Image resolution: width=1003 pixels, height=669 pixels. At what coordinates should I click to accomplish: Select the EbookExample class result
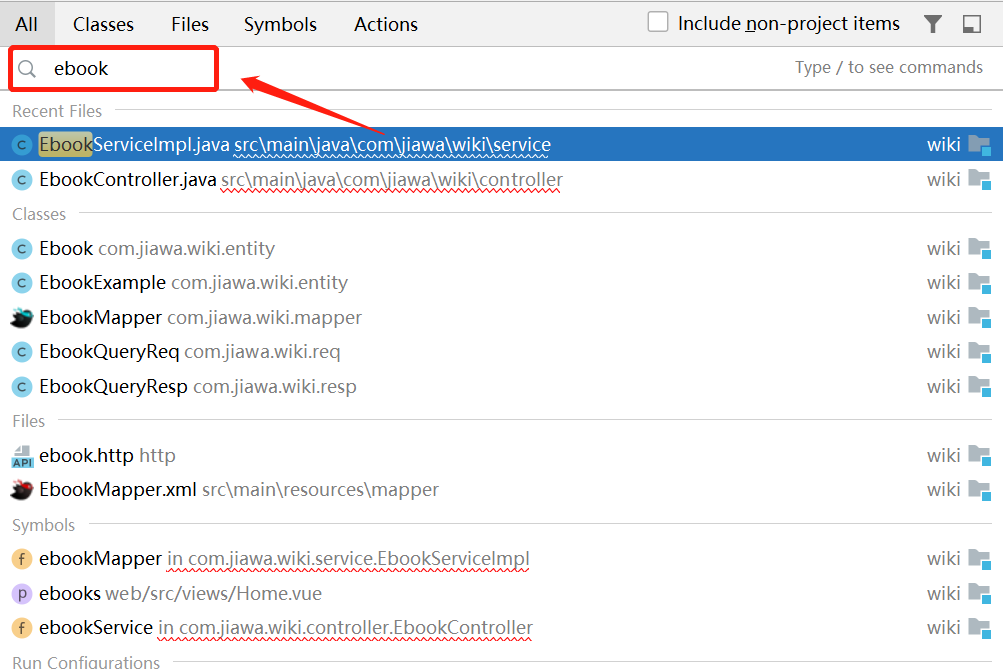coord(502,283)
